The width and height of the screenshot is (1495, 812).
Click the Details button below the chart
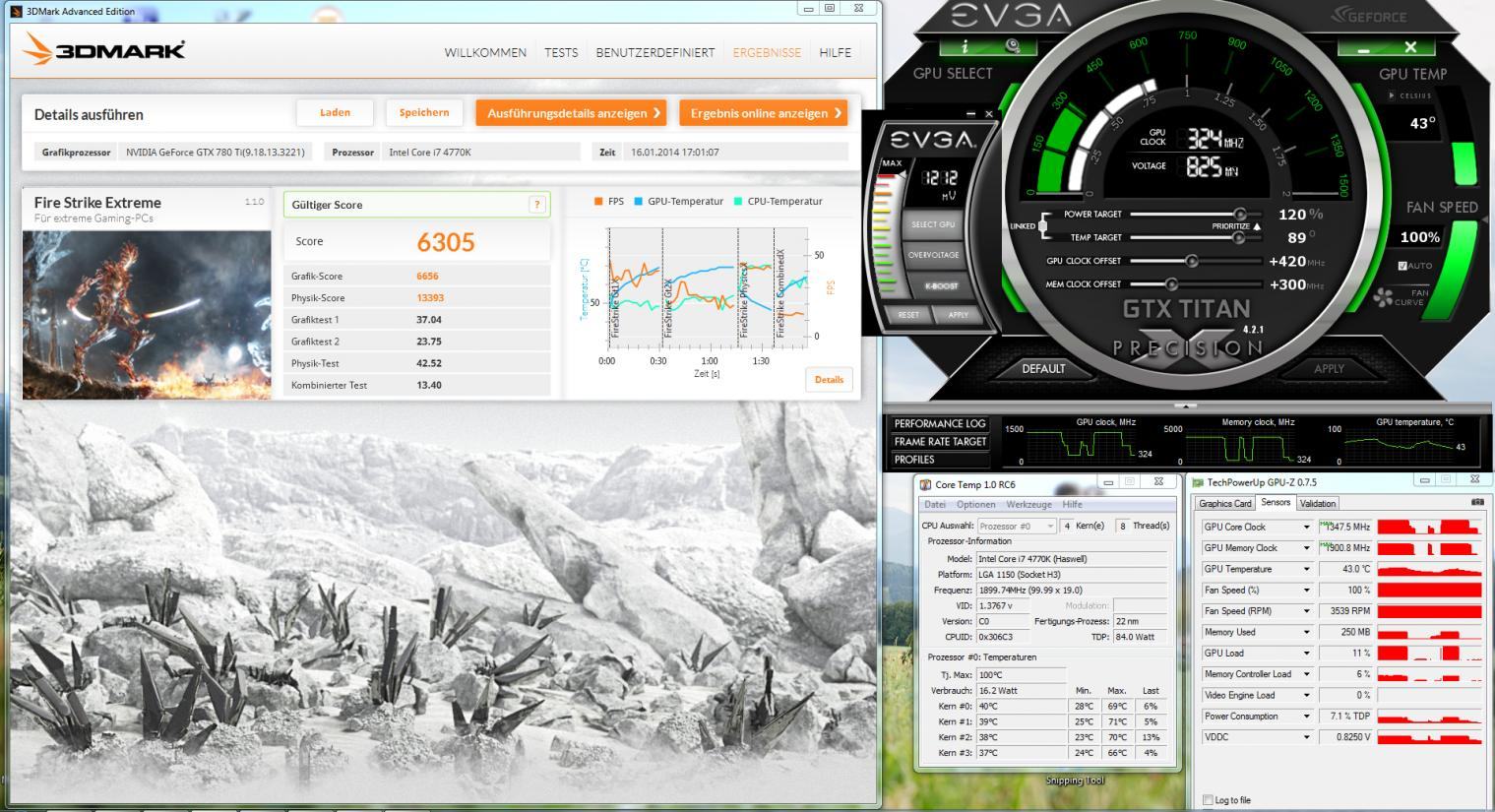(x=829, y=380)
